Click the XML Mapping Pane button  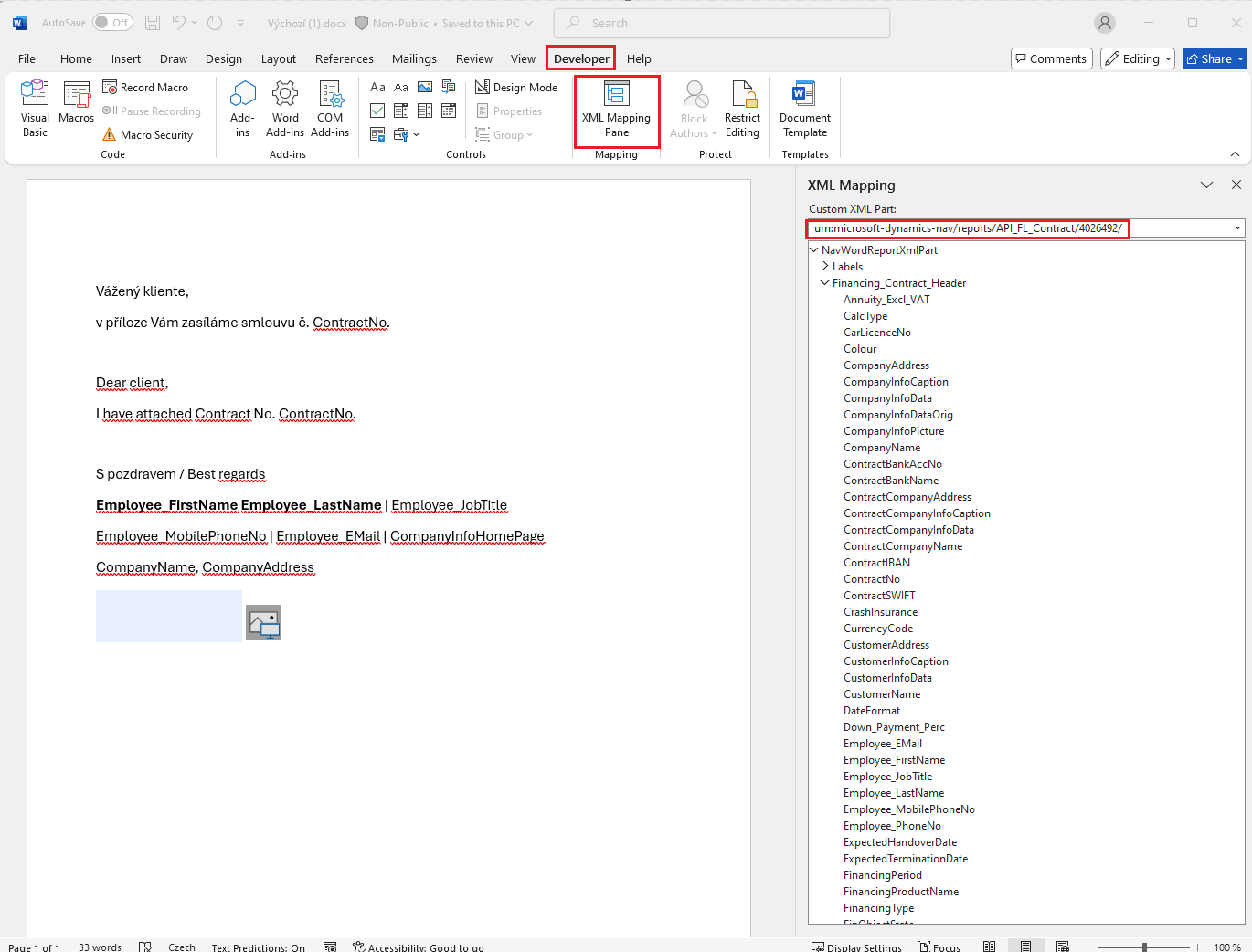[x=616, y=110]
